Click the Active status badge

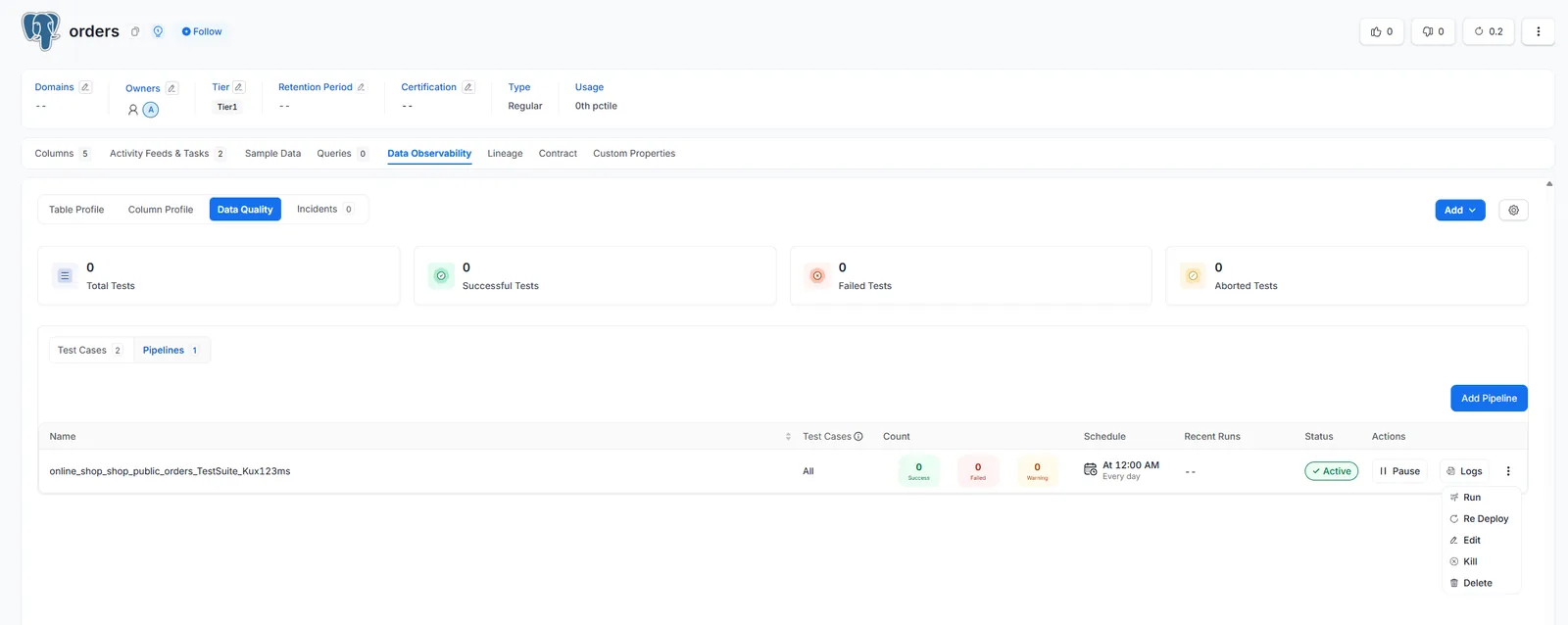1331,471
